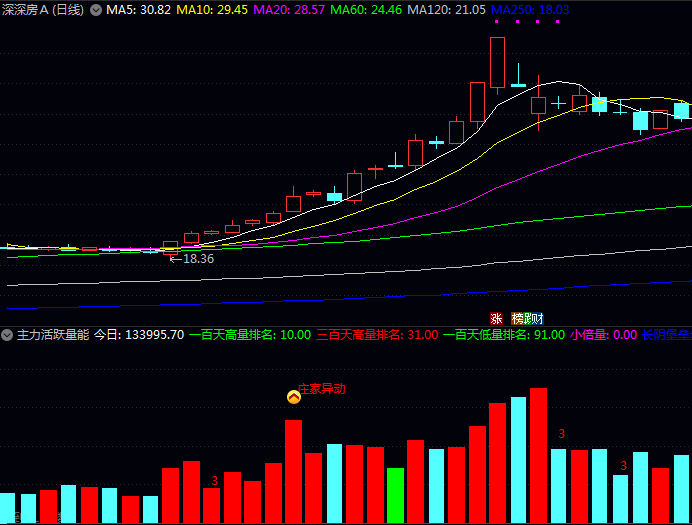Click the 长阴堡垒 label at the panel edge
The height and width of the screenshot is (525, 692).
click(667, 335)
